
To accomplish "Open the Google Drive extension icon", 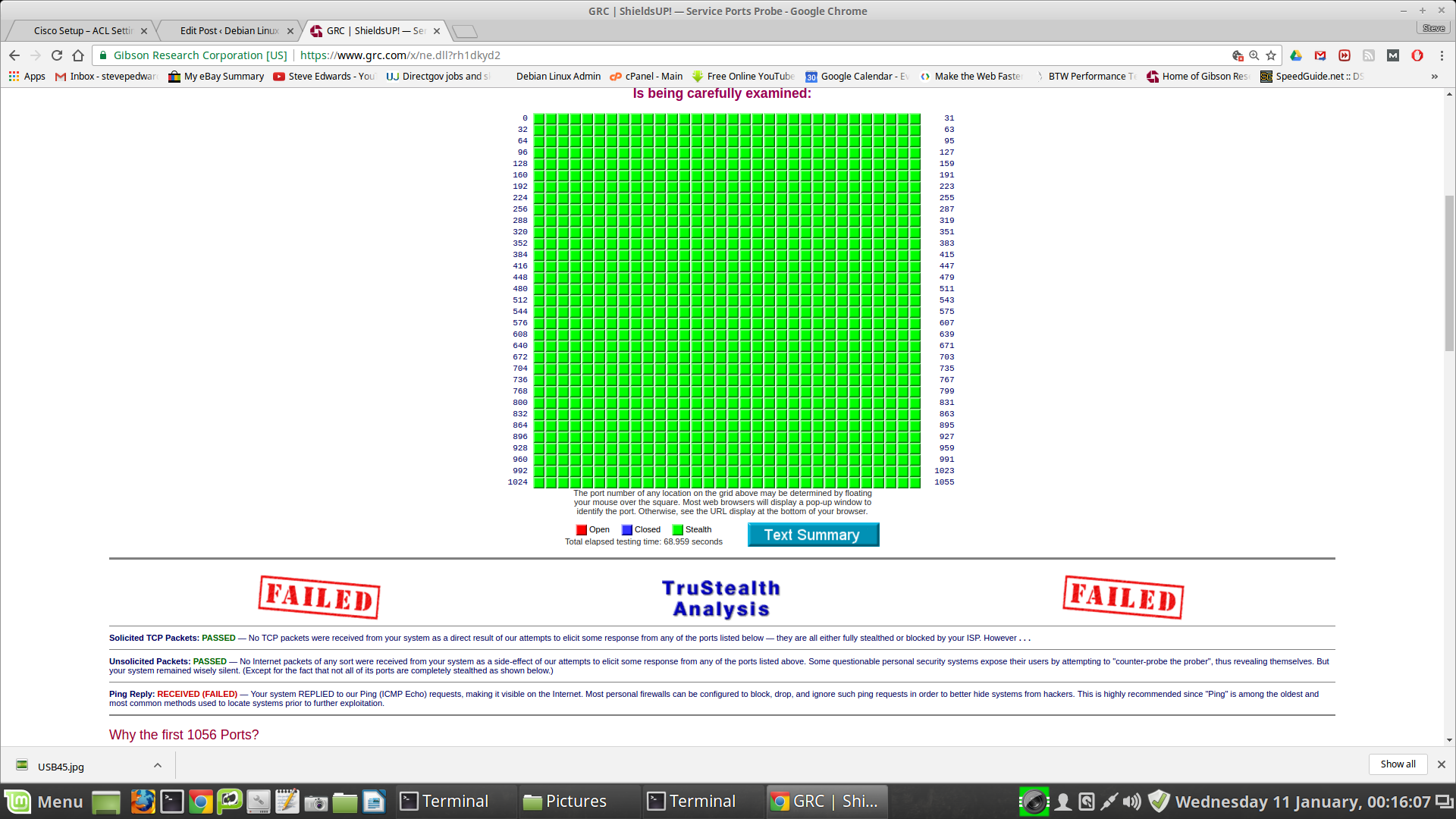I will click(x=1296, y=55).
